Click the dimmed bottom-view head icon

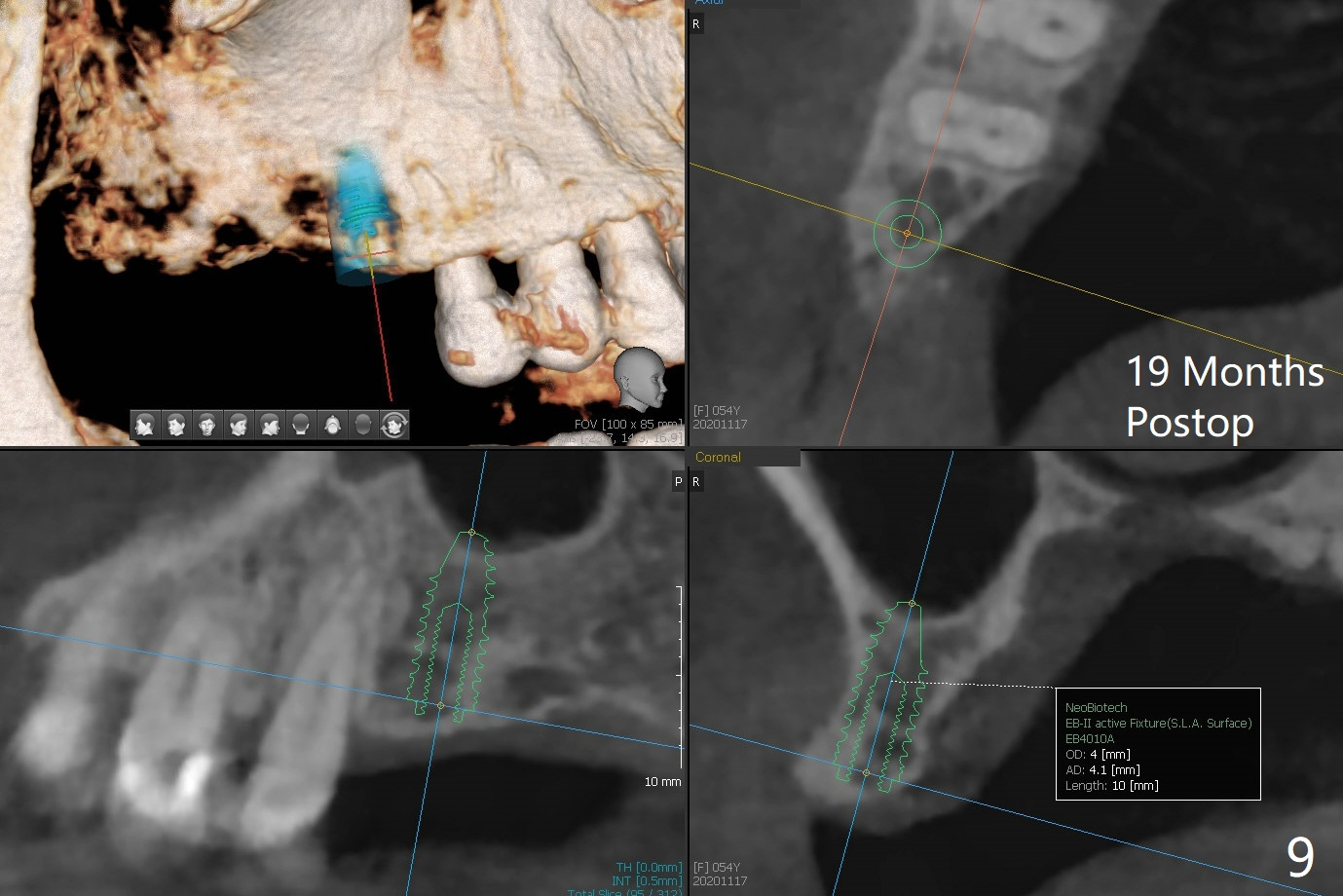363,425
